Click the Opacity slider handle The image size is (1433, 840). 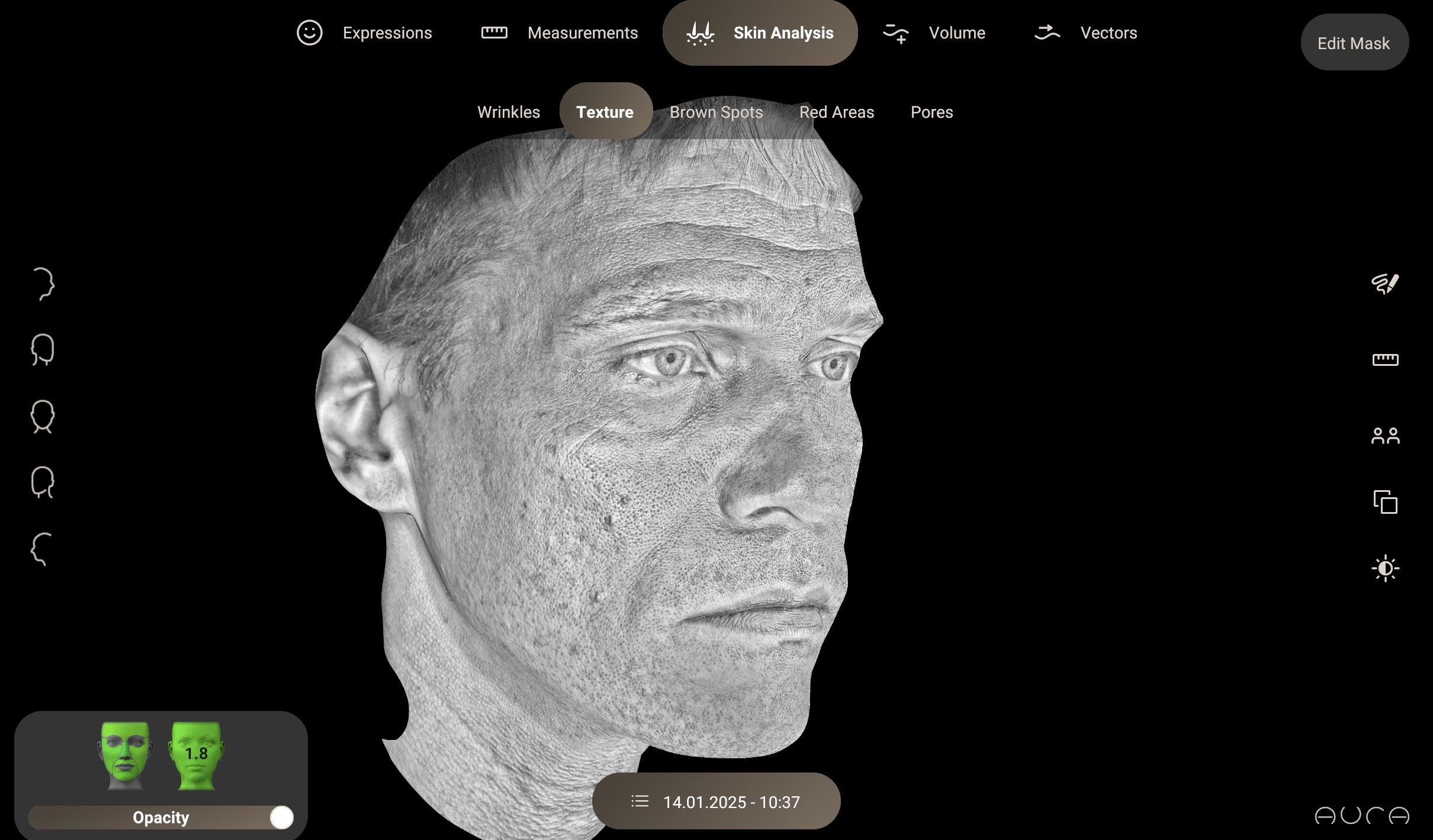(x=281, y=818)
